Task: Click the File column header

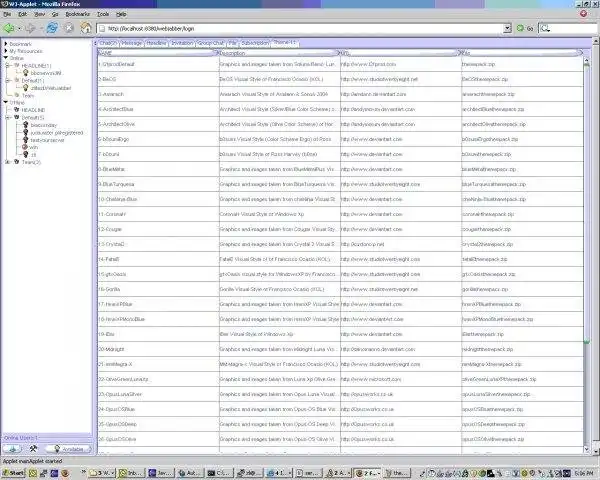Action: (522, 53)
